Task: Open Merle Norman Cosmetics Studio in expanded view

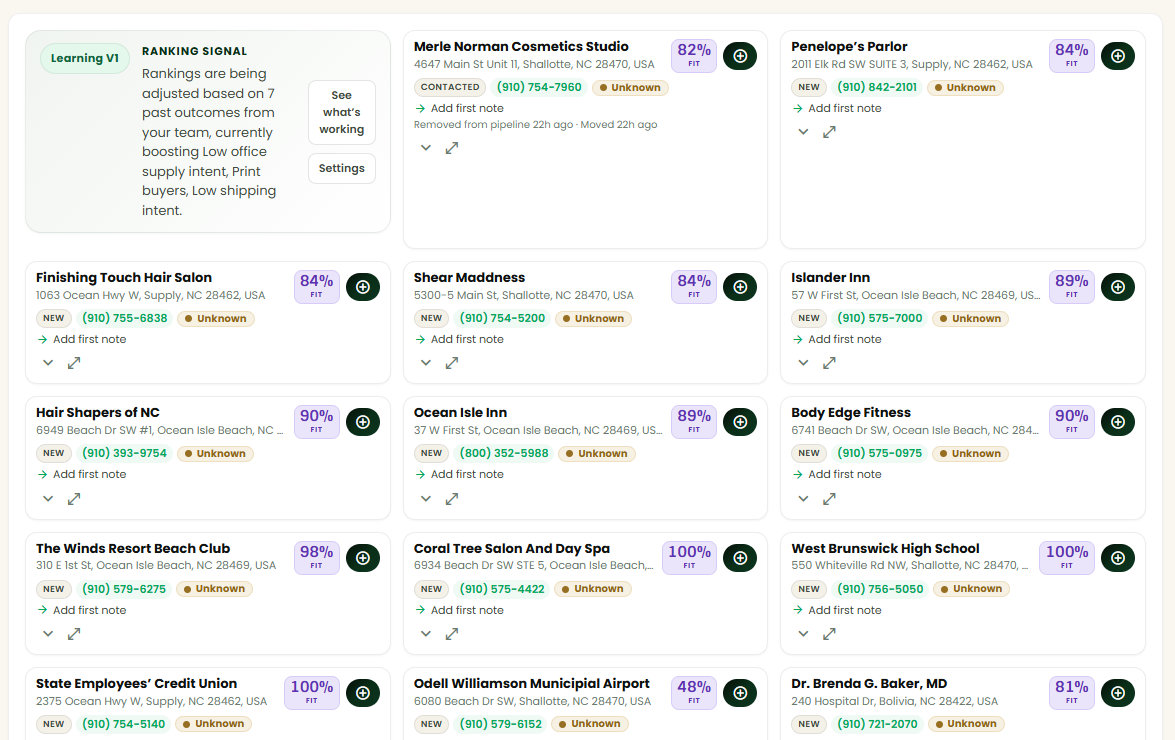Action: (x=452, y=148)
